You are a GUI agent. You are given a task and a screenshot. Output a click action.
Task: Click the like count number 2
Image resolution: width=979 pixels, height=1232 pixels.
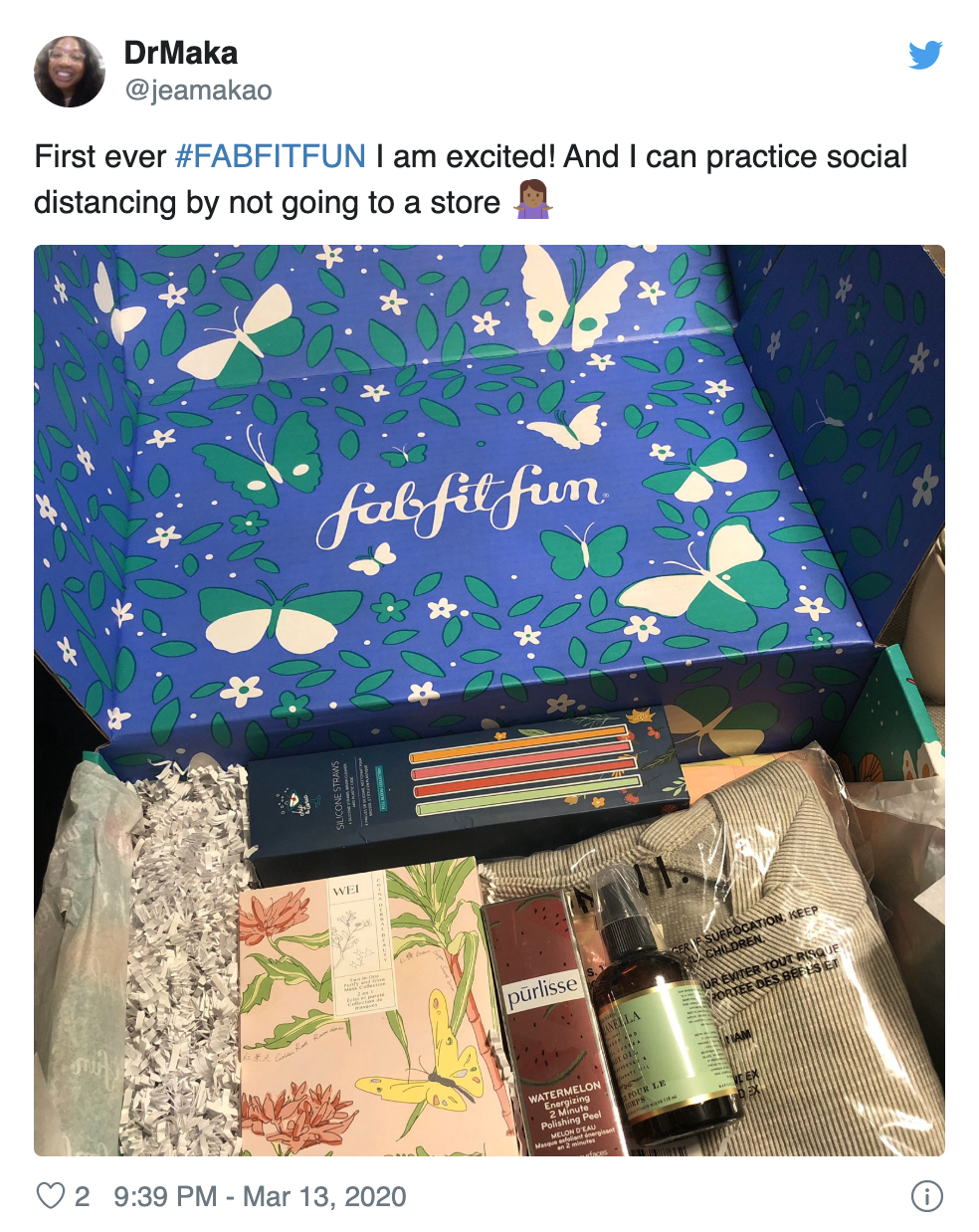click(x=82, y=1196)
